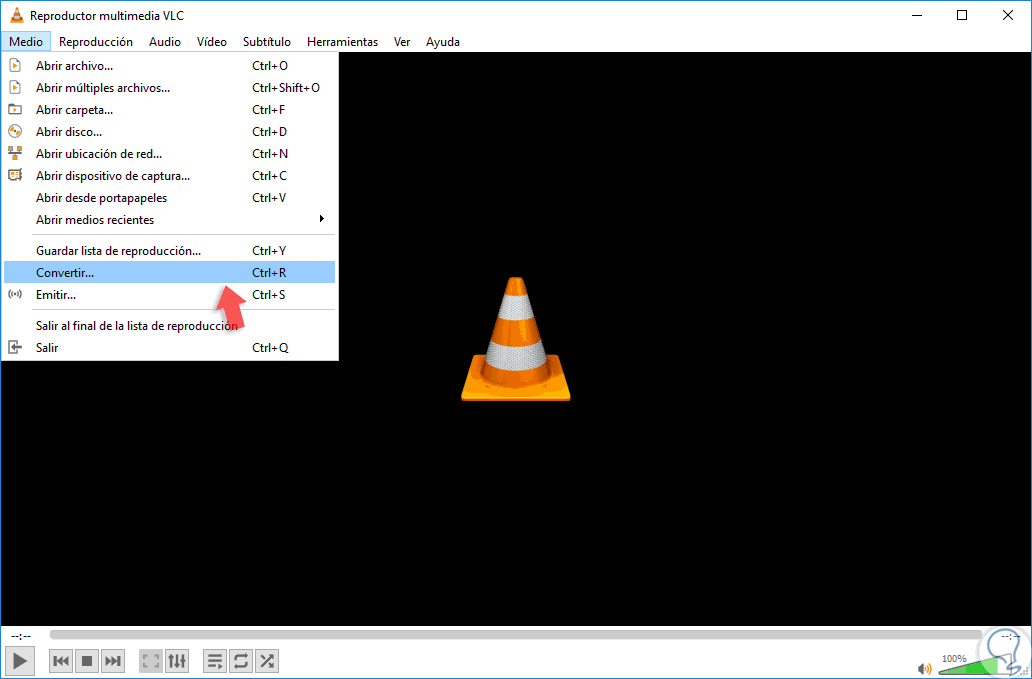Expand Abrir medios recientes submenu
This screenshot has height=679, width=1032.
click(x=169, y=220)
